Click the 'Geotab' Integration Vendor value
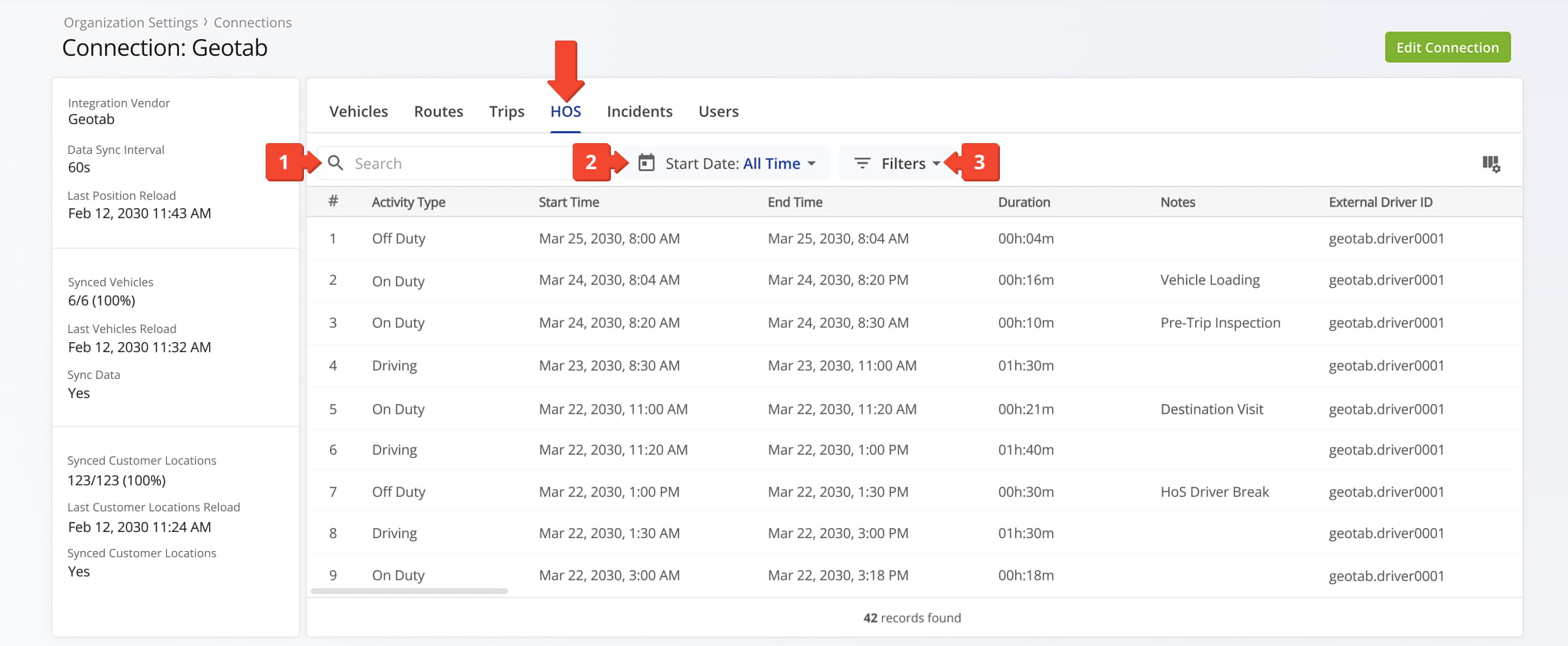Screen dimensions: 1568x646 click(91, 119)
